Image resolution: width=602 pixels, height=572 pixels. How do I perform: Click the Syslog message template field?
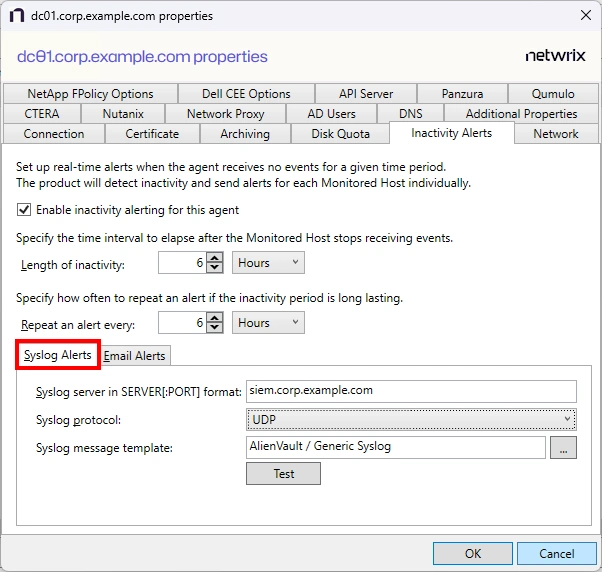[395, 448]
